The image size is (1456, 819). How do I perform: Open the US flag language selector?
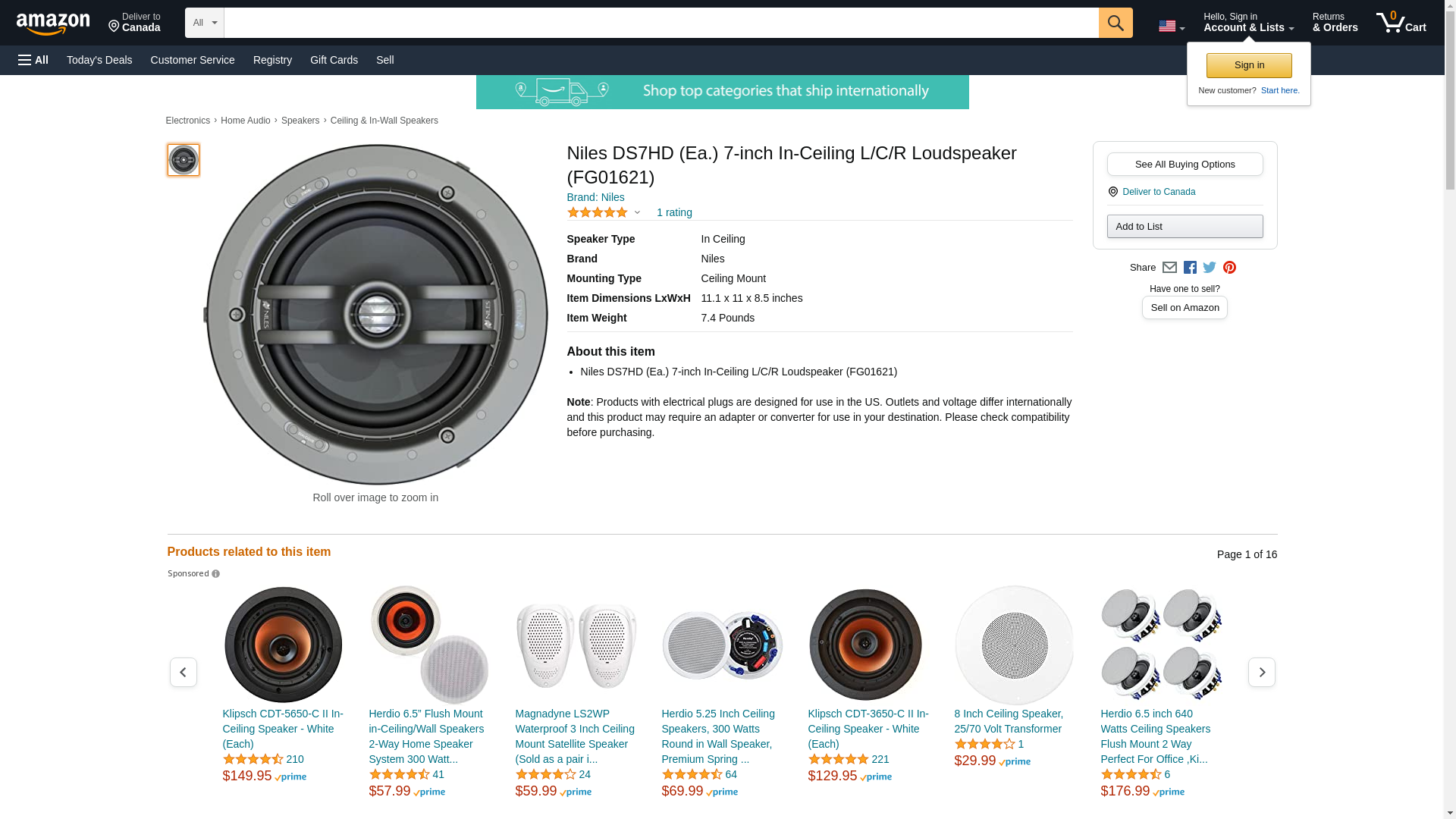pos(1171,27)
